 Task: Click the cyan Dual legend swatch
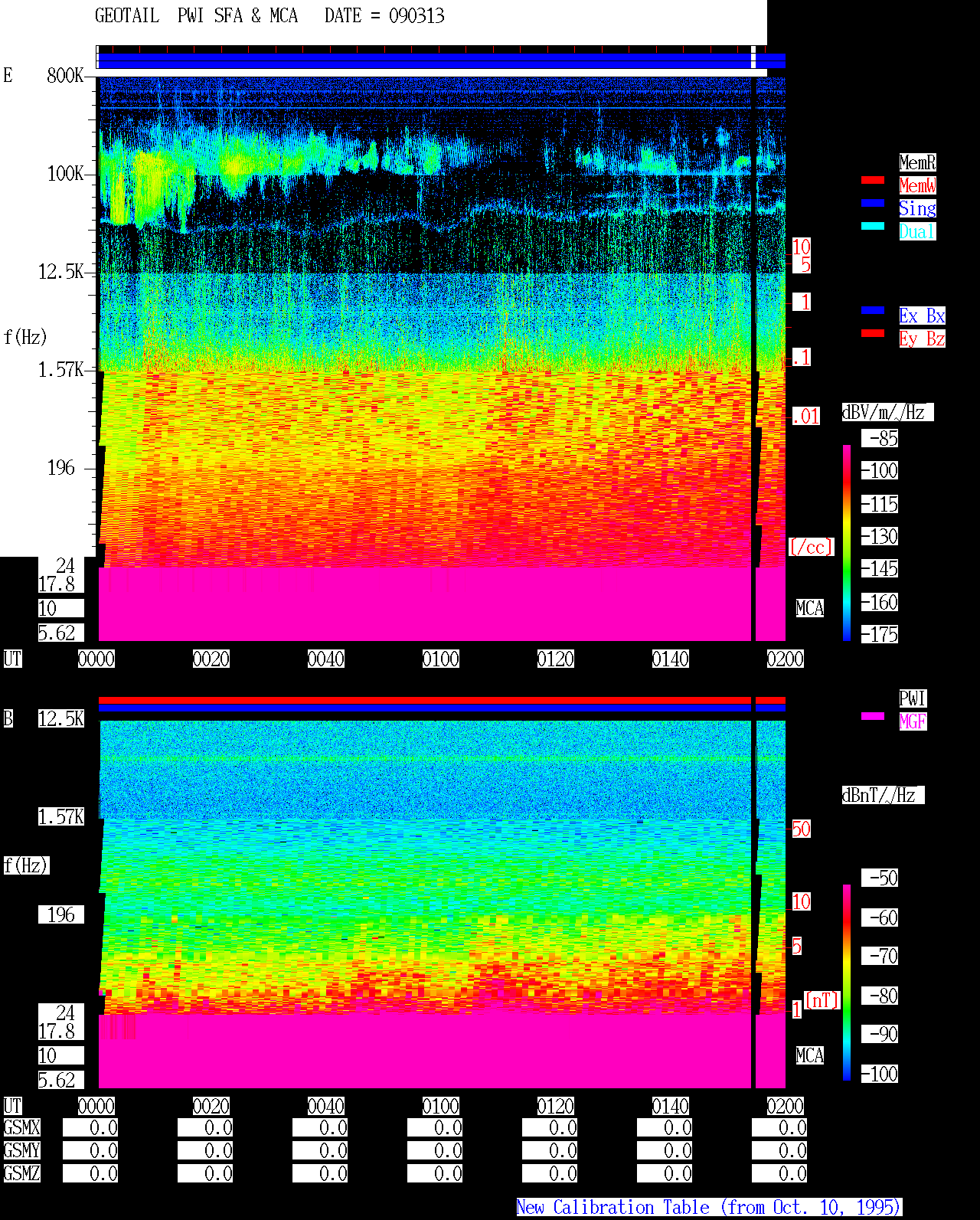pos(873,226)
